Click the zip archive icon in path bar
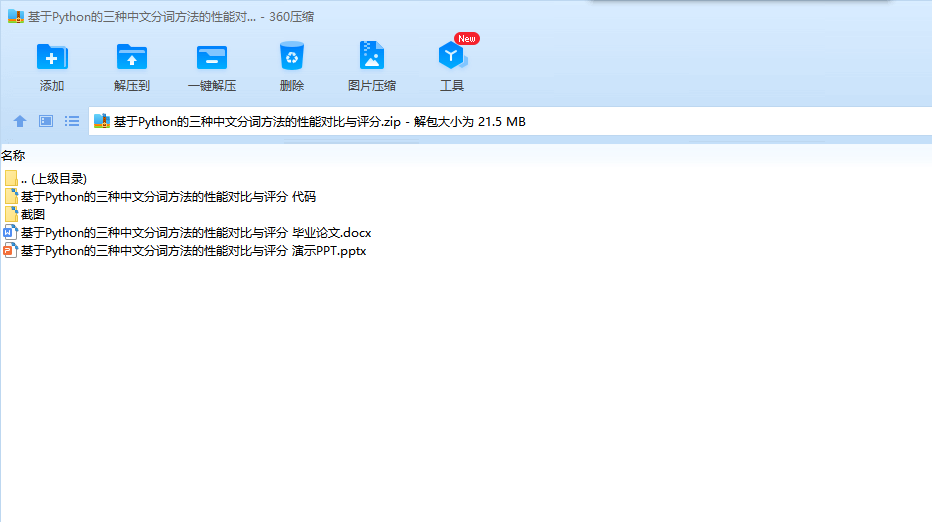Image resolution: width=932 pixels, height=522 pixels. pyautogui.click(x=102, y=121)
